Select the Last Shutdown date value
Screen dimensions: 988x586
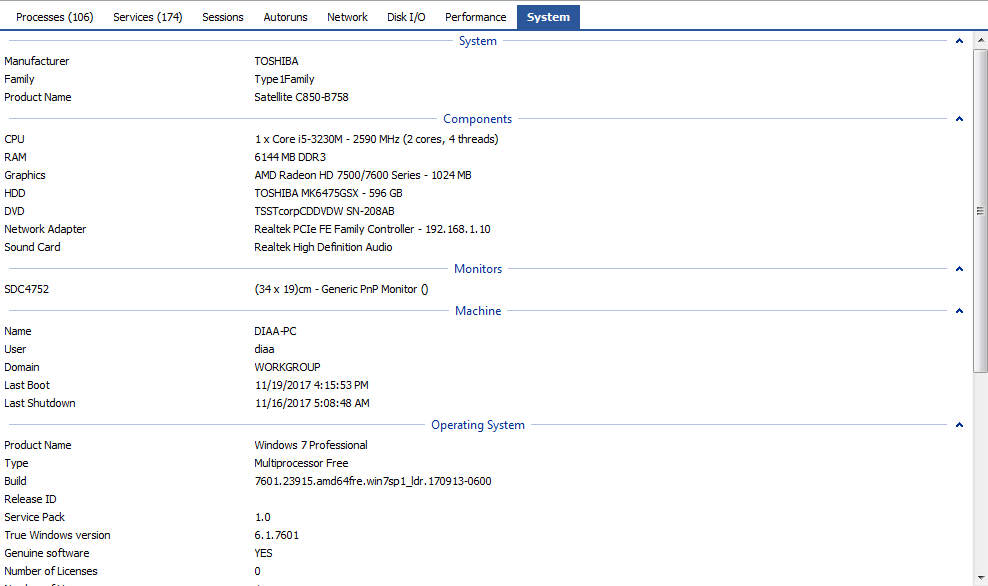(312, 403)
